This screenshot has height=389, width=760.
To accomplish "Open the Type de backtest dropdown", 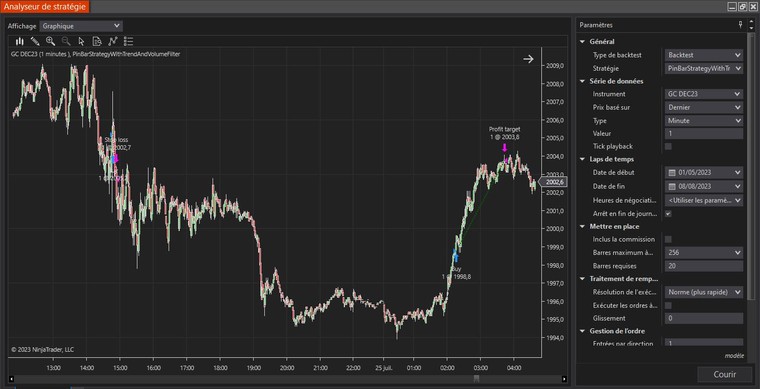I will pyautogui.click(x=704, y=55).
